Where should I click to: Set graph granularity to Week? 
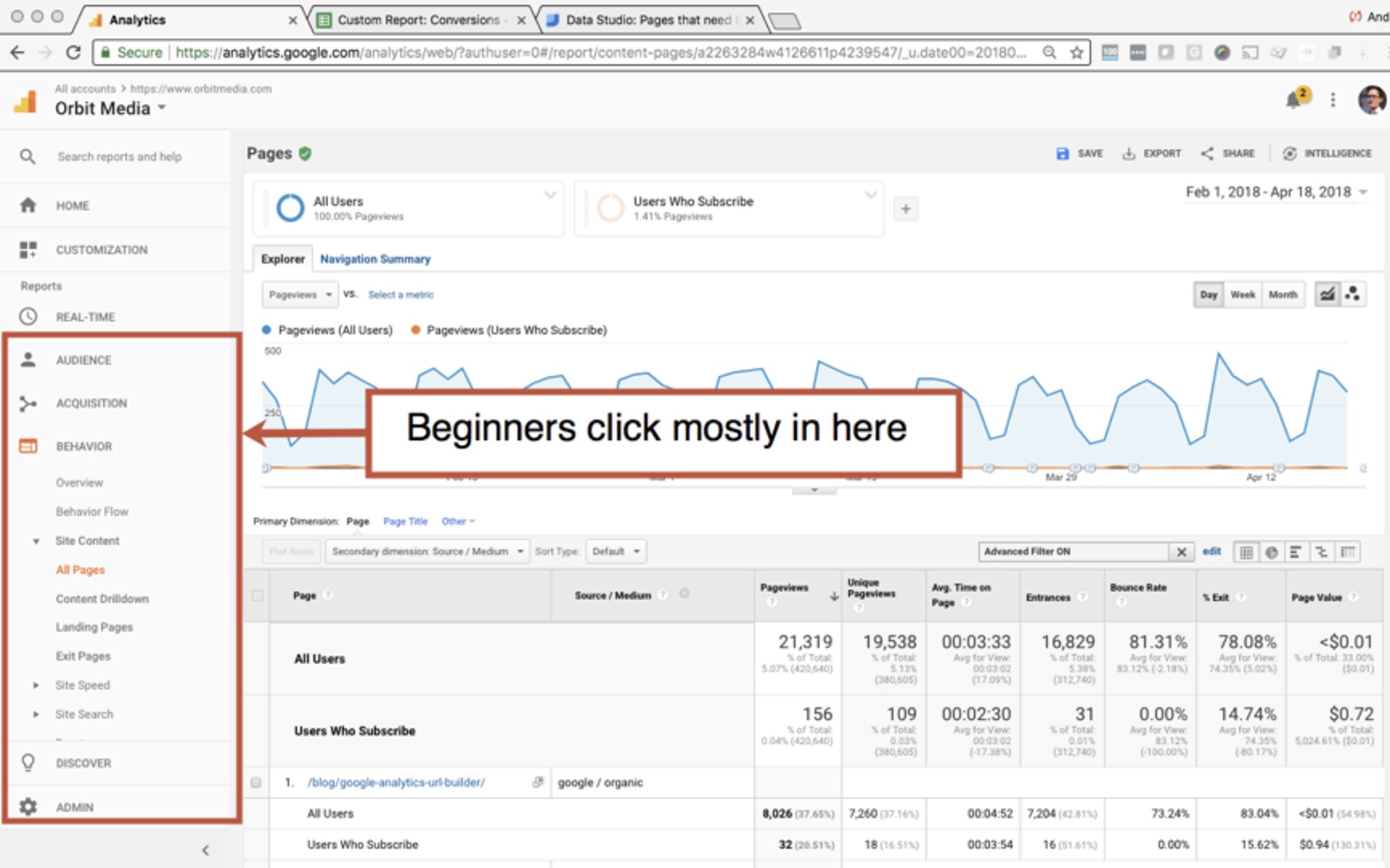1242,294
